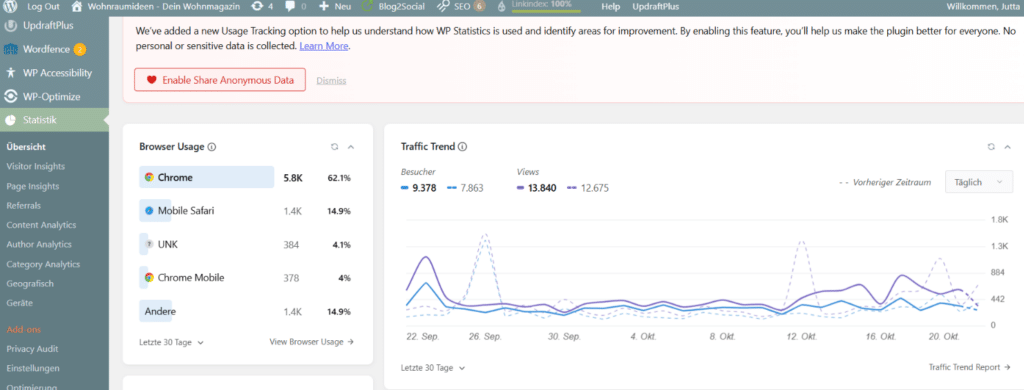Click Willkommen, Jutta account menu
Viewport: 1024px width, 390px height.
click(982, 7)
